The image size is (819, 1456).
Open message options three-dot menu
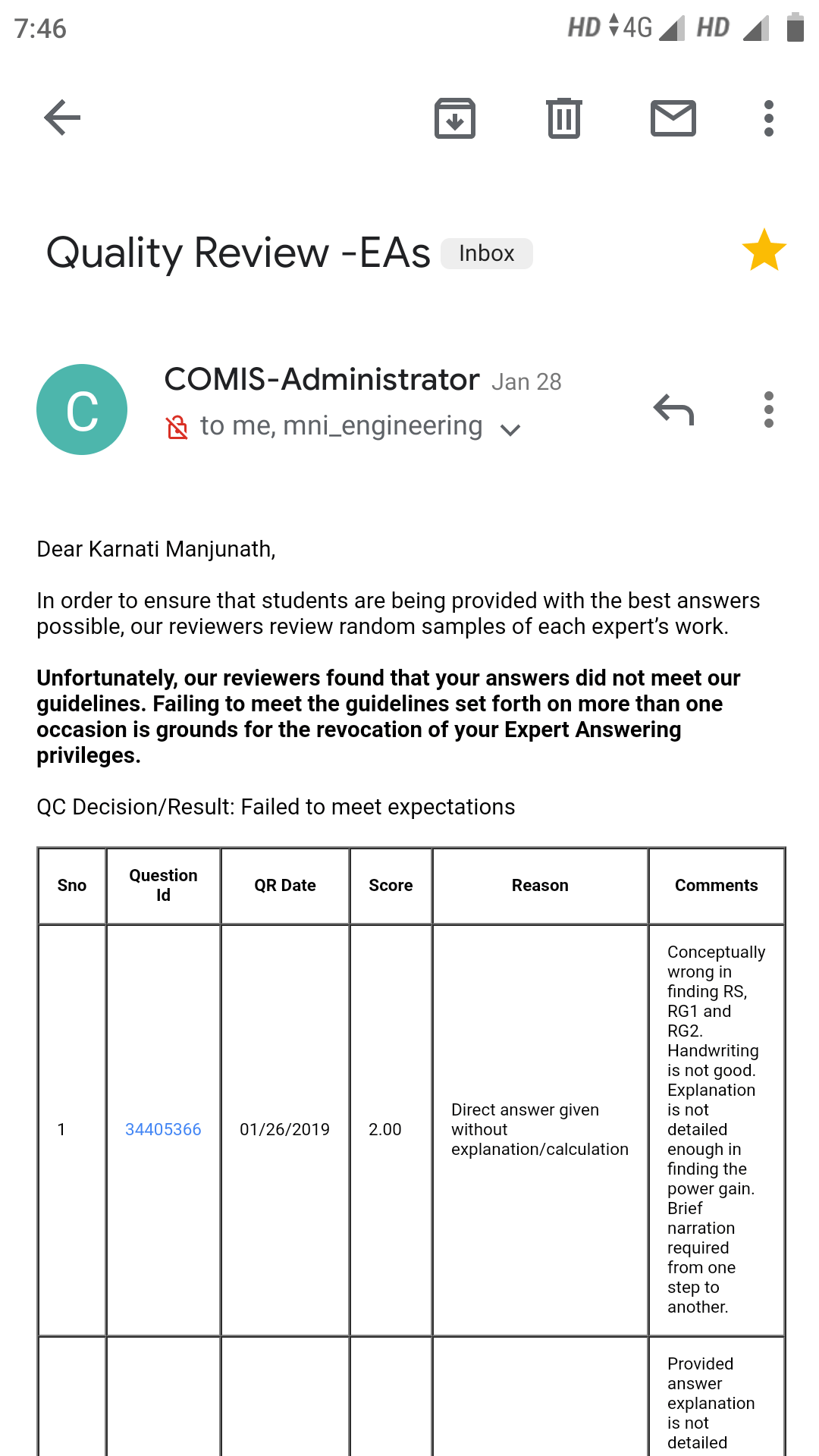[x=769, y=409]
